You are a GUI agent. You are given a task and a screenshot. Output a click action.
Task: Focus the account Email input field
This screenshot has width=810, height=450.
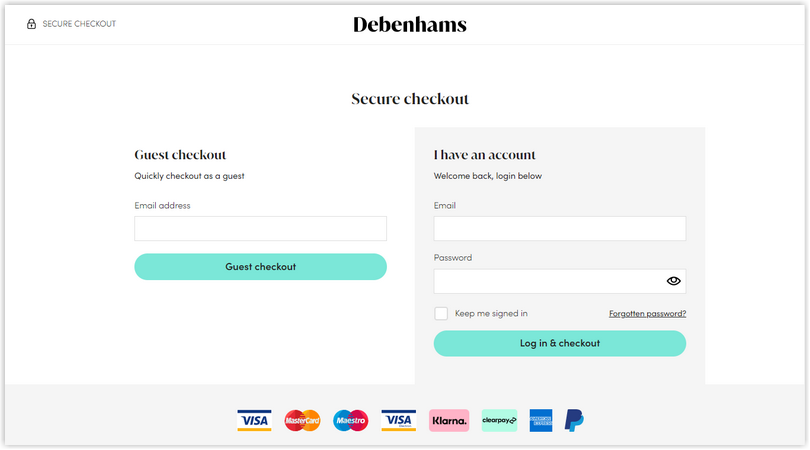click(x=560, y=228)
